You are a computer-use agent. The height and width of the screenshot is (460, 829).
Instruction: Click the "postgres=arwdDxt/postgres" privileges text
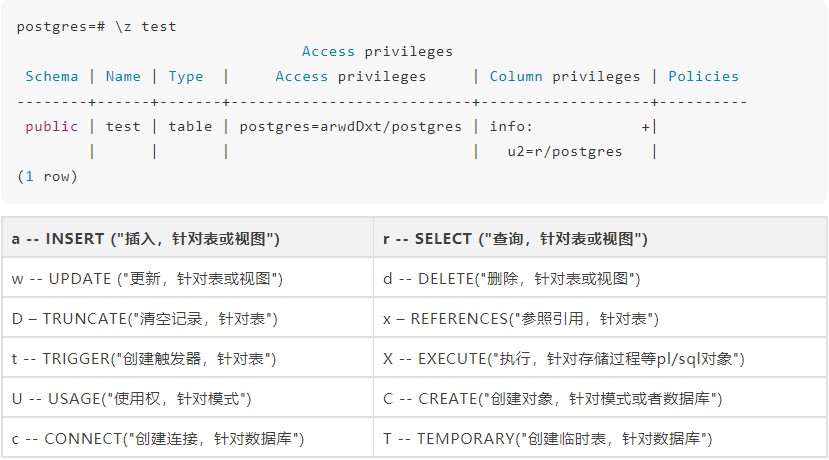[x=350, y=126]
